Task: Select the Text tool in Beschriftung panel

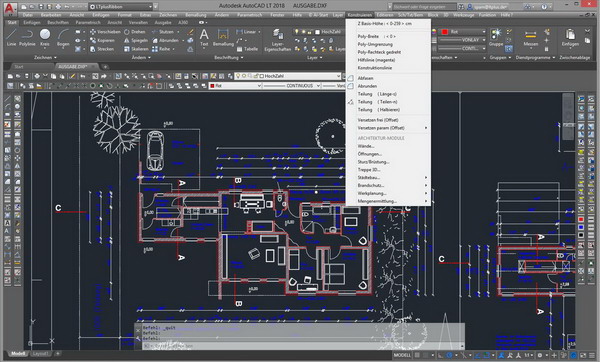Action: (204, 38)
